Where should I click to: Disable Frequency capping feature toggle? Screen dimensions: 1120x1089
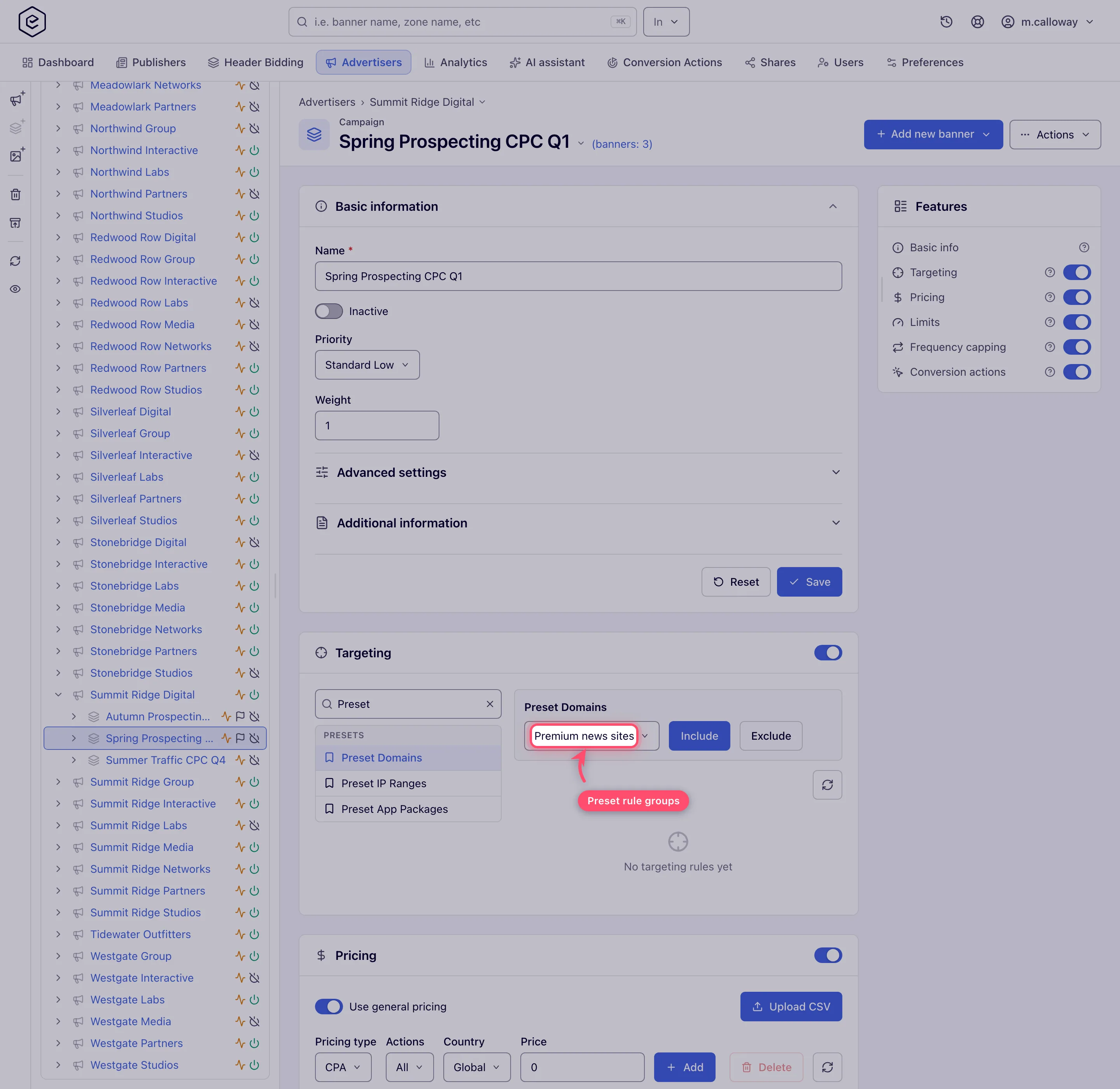click(x=1076, y=347)
